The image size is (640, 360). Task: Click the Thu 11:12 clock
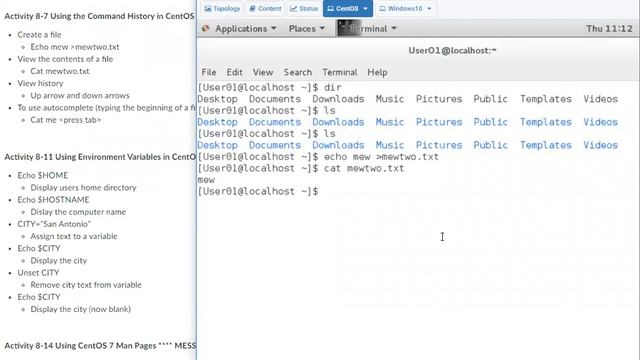pyautogui.click(x=609, y=29)
